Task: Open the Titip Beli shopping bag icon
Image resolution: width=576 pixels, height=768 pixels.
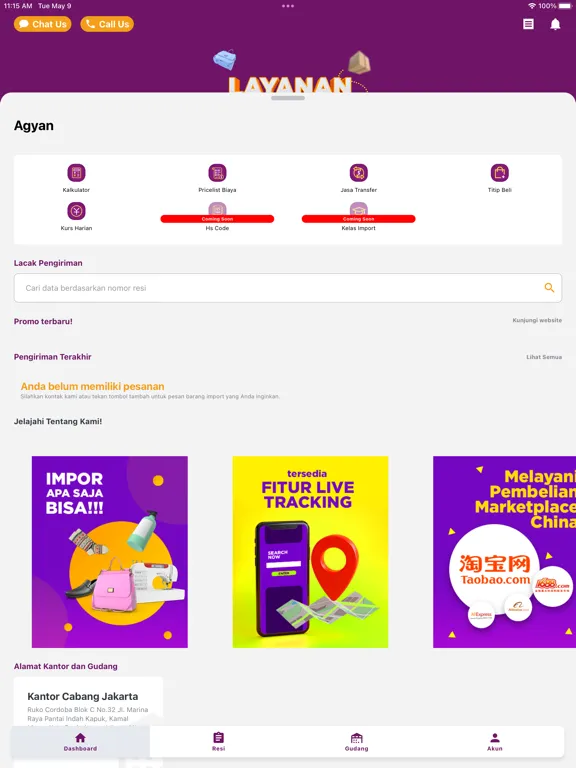Action: click(x=500, y=173)
